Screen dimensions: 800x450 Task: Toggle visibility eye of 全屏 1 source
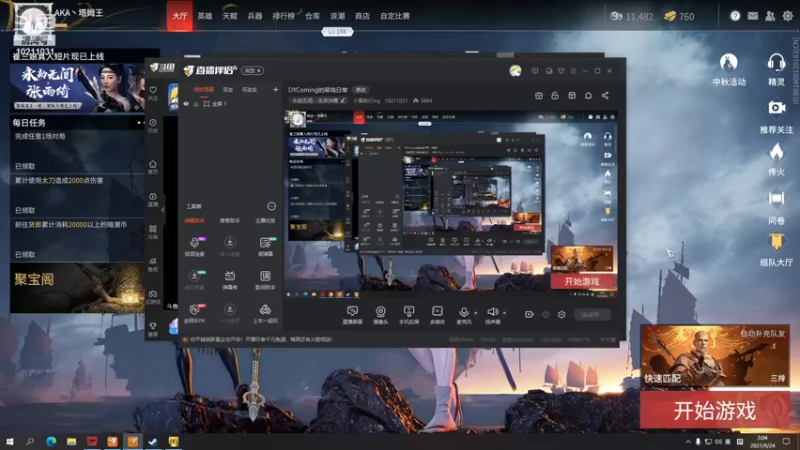coord(186,104)
